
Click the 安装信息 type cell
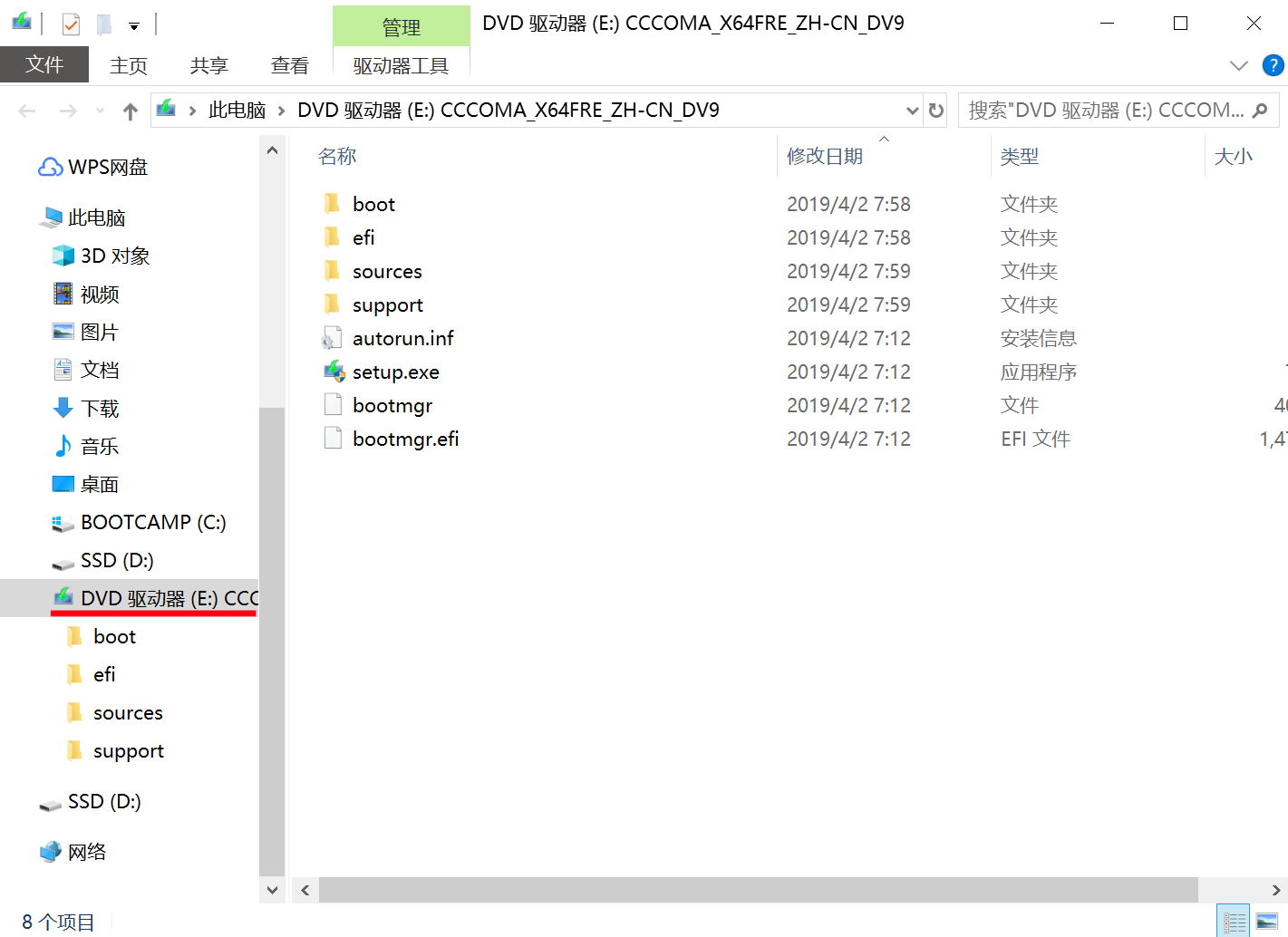1039,338
